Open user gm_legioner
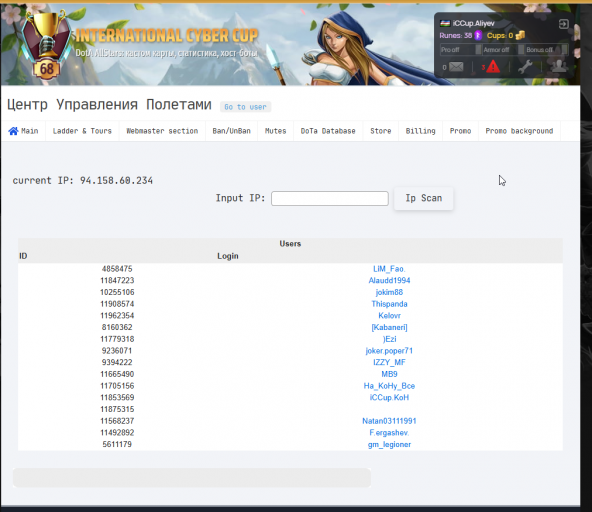The width and height of the screenshot is (592, 512). (x=389, y=444)
